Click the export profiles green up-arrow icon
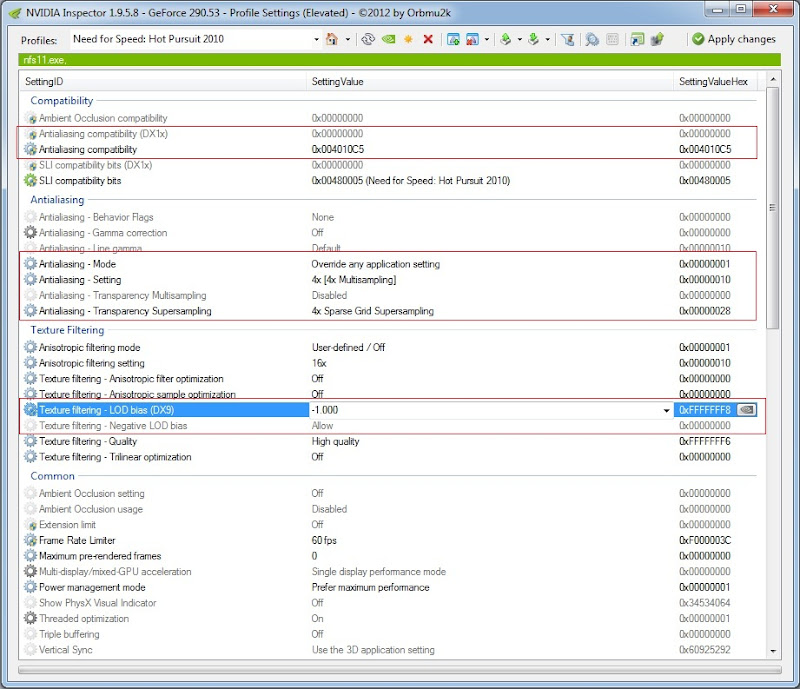Viewport: 800px width, 689px height. point(506,39)
